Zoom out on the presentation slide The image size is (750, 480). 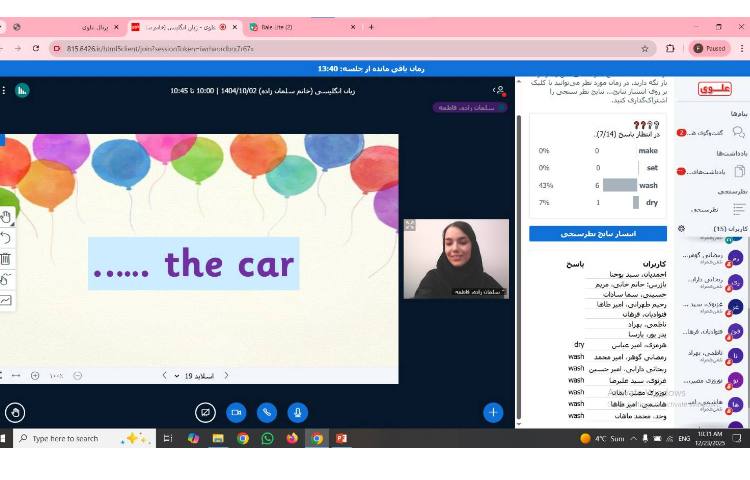(77, 376)
